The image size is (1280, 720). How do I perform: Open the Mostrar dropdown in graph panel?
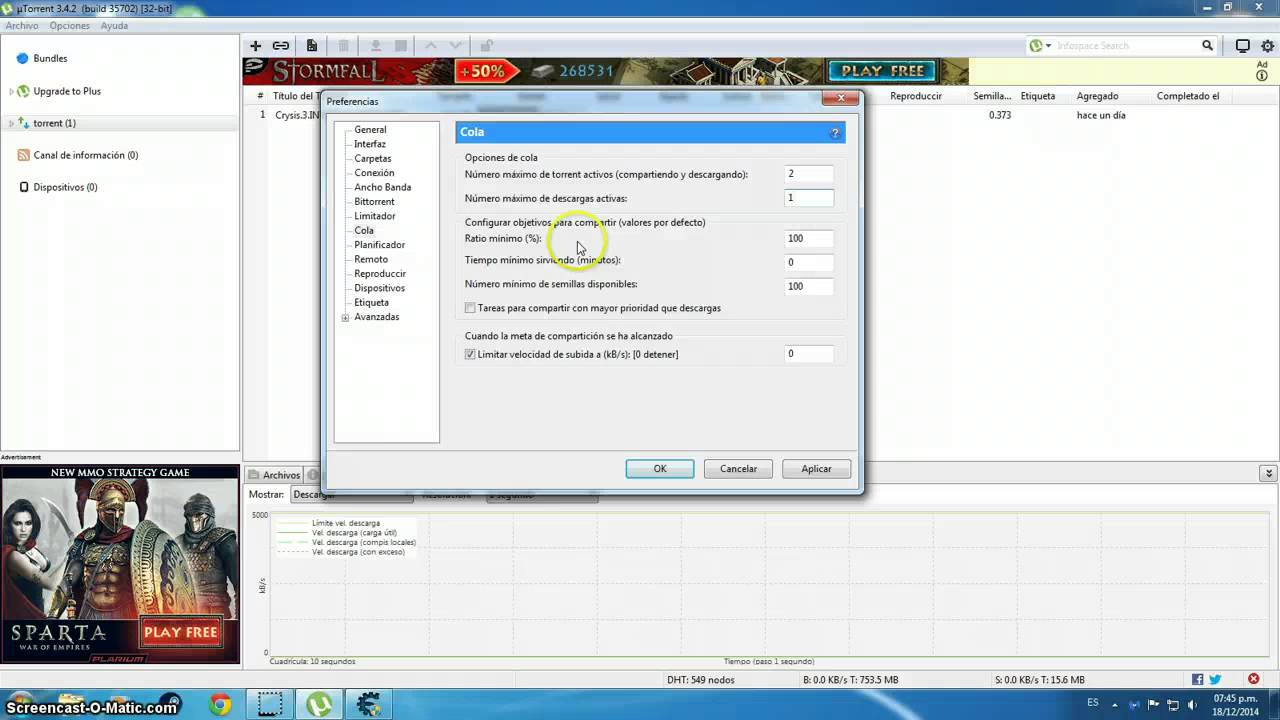pos(350,495)
